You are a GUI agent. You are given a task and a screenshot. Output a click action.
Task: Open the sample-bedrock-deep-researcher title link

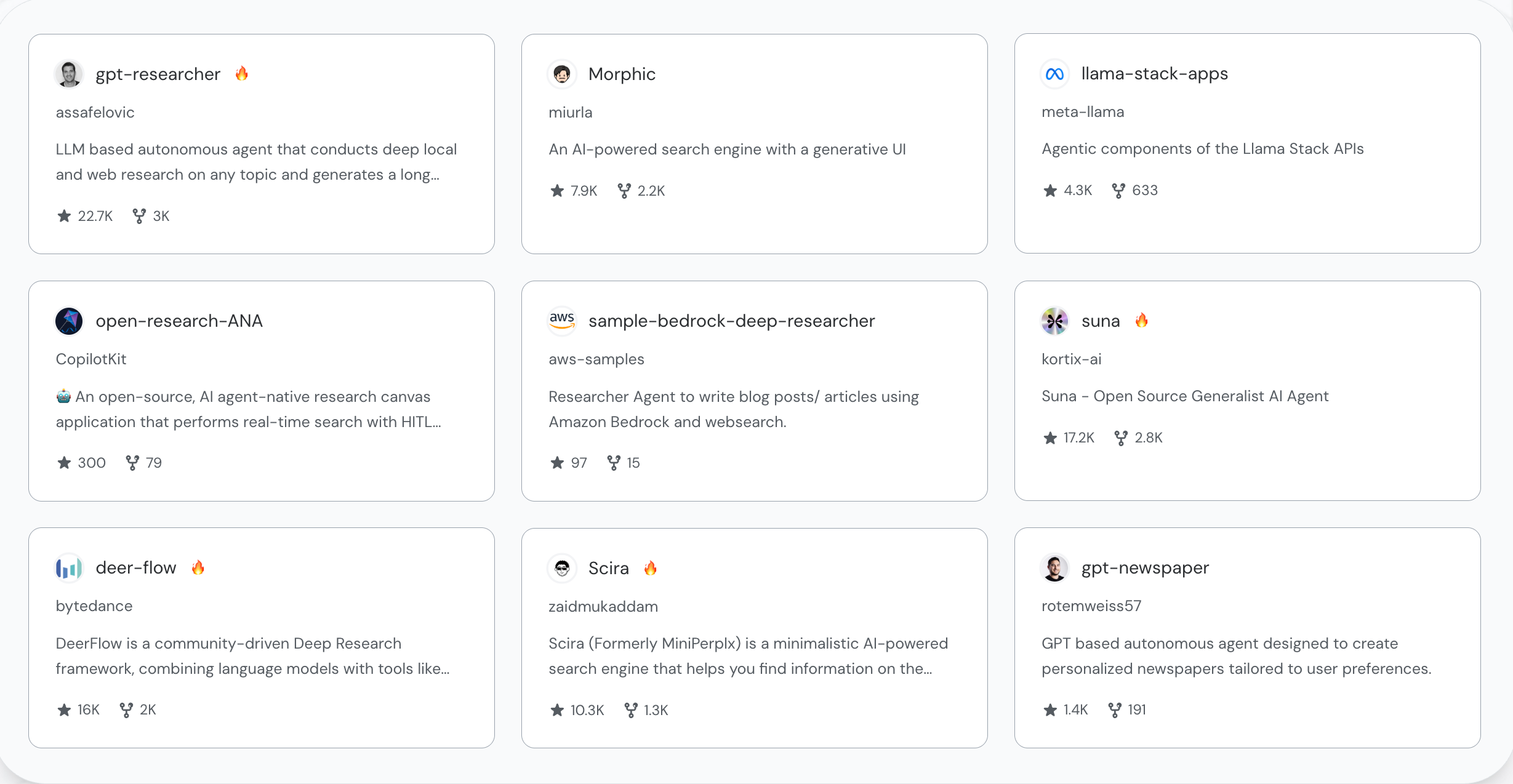pos(731,321)
